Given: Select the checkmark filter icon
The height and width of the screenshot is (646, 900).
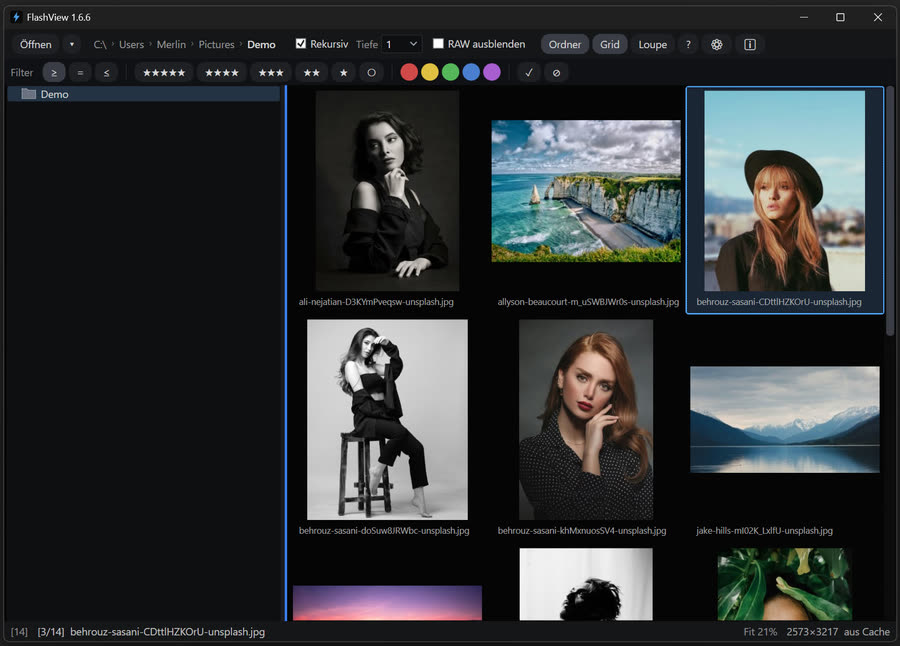Looking at the screenshot, I should [x=528, y=72].
